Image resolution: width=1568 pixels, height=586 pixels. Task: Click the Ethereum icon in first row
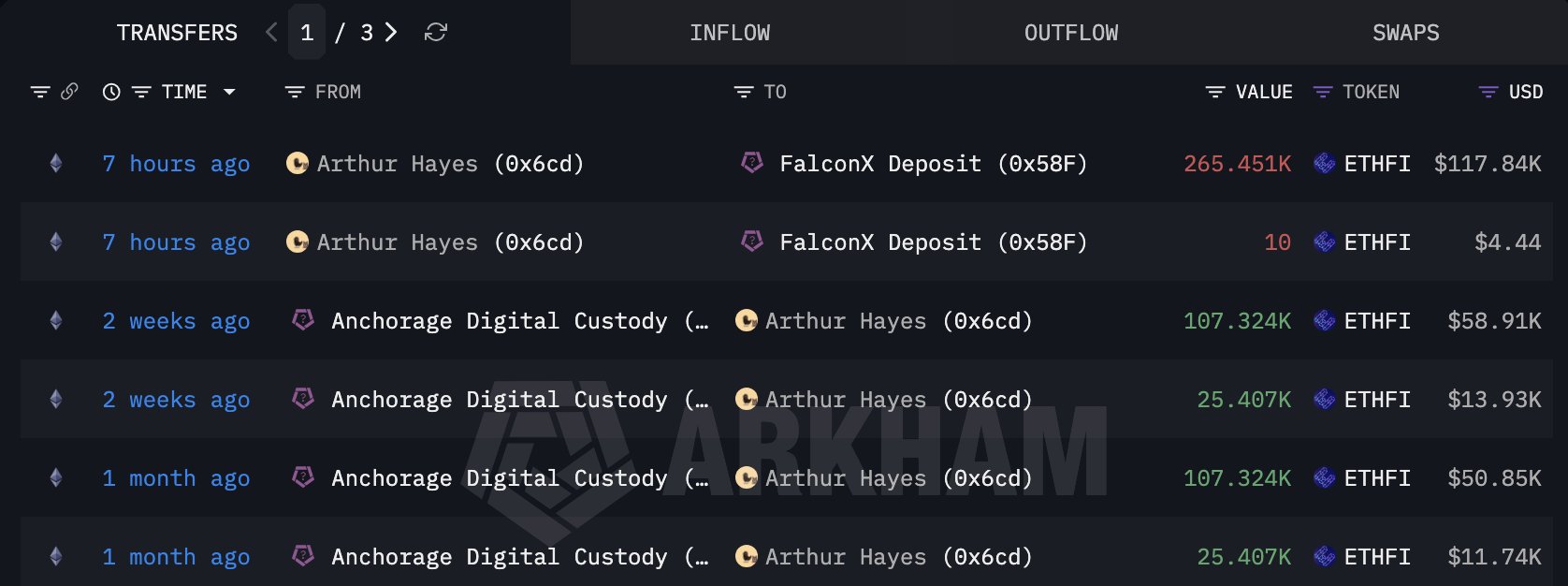(56, 164)
